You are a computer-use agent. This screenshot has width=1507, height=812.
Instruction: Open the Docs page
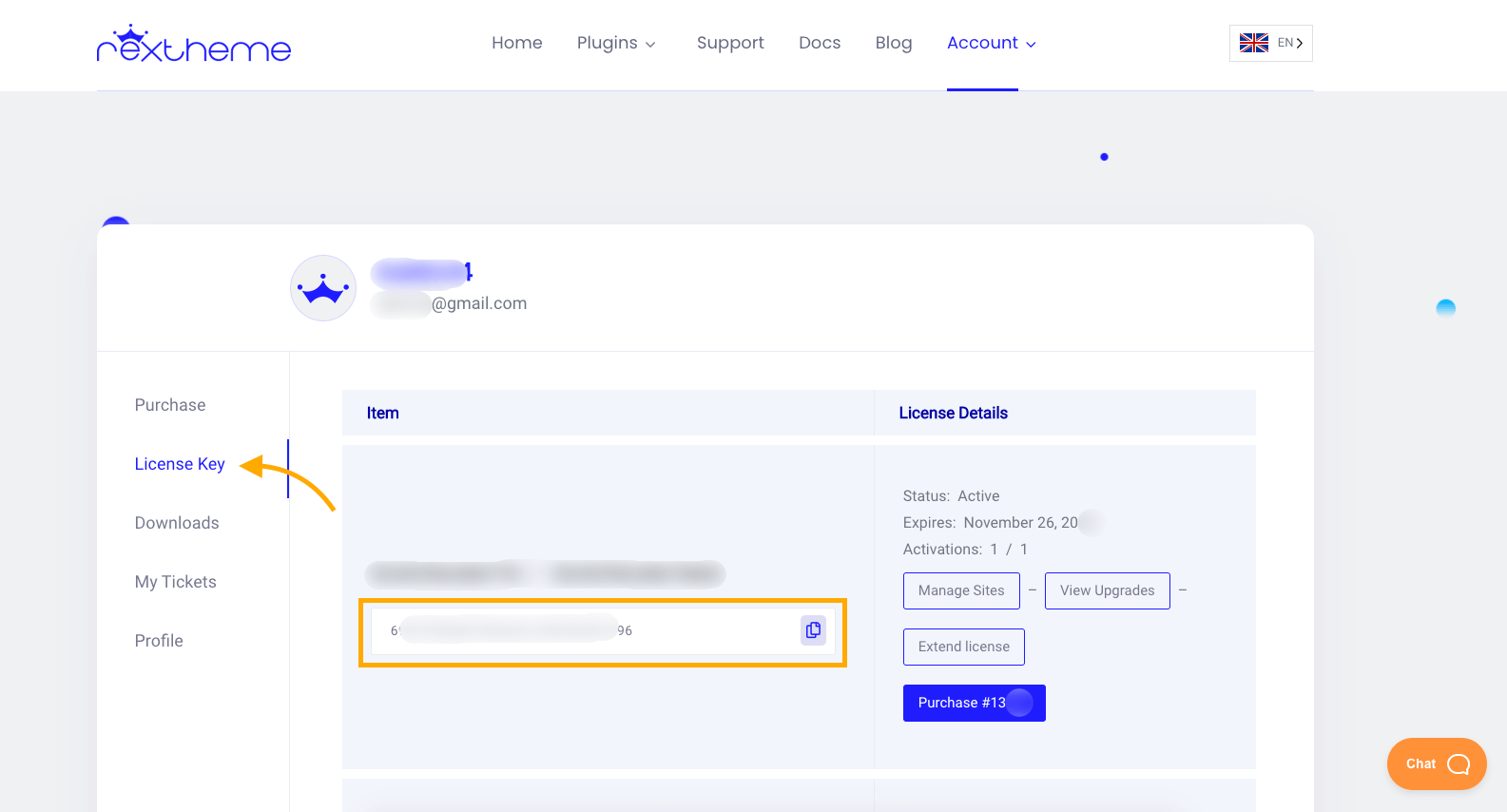tap(820, 43)
